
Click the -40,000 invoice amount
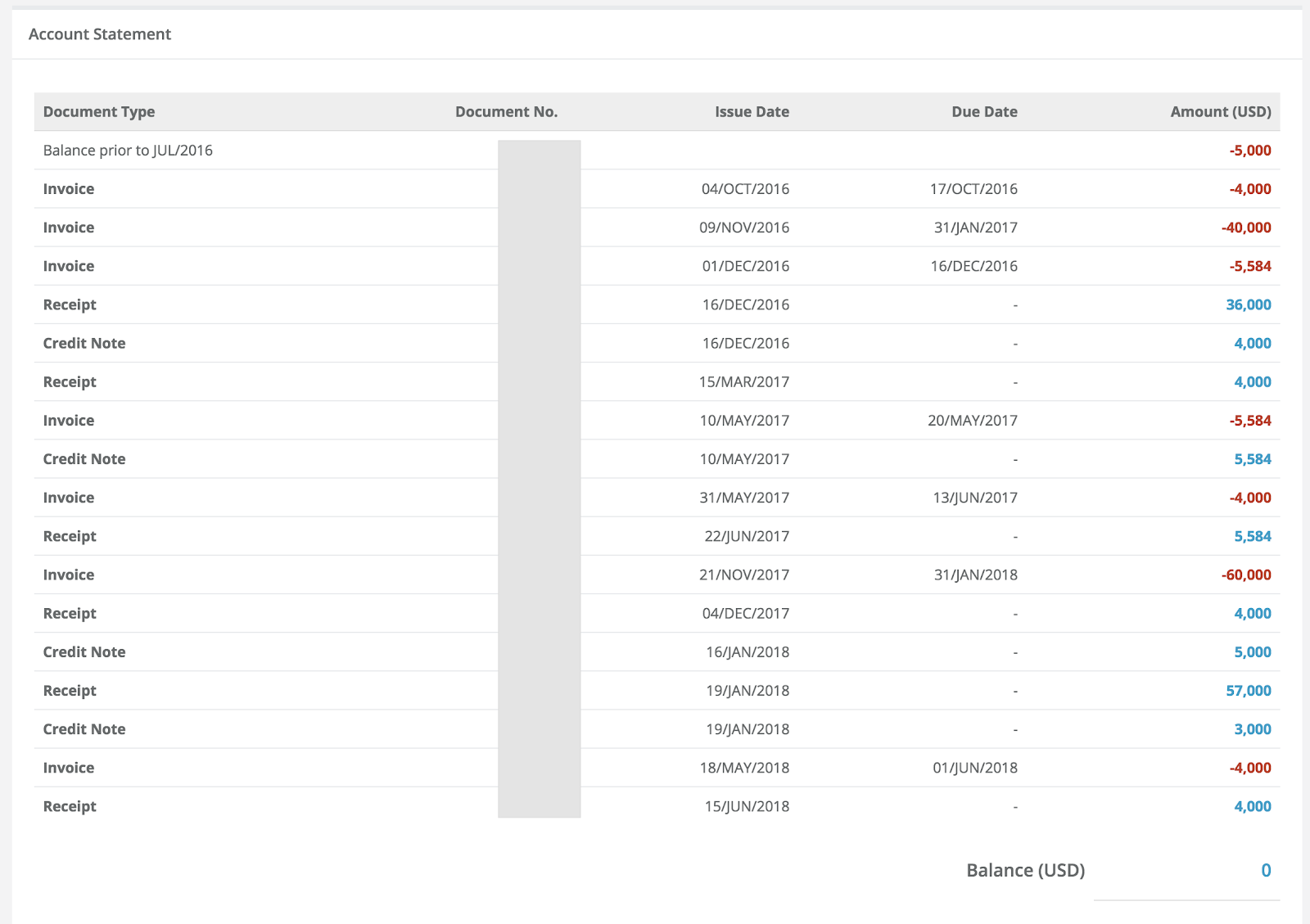tap(1245, 228)
